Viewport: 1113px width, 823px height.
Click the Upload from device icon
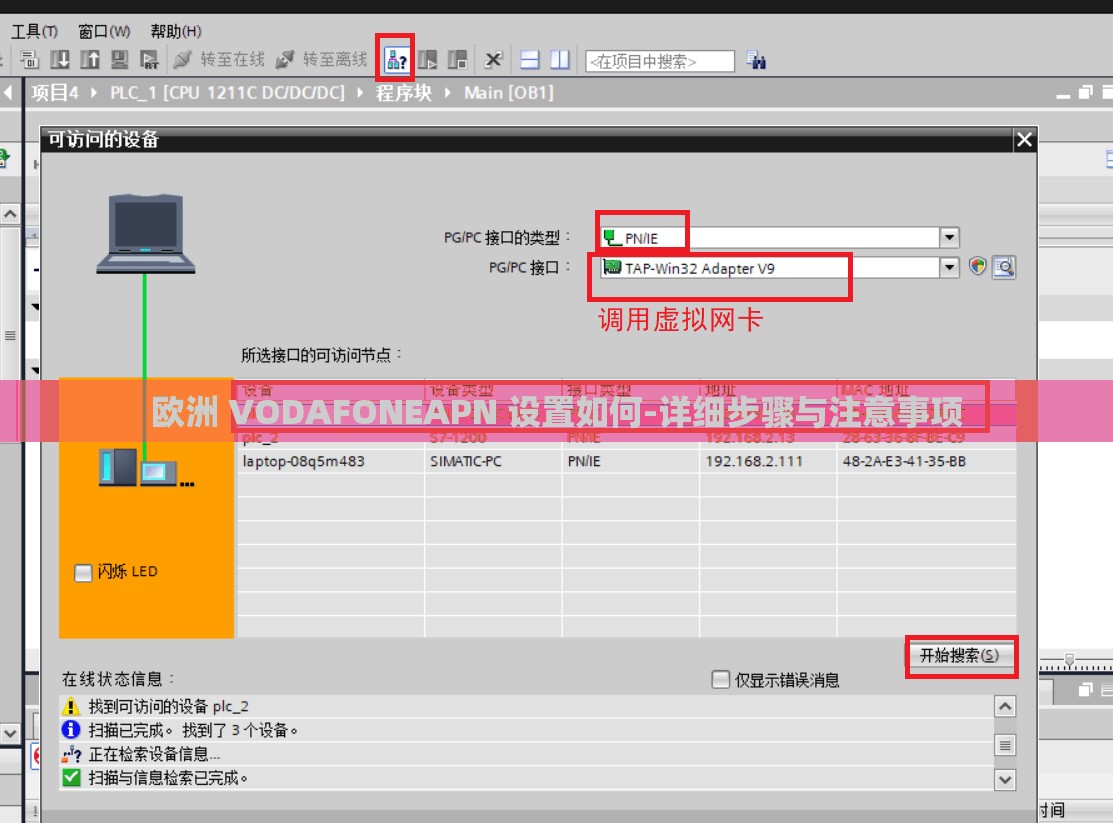90,60
